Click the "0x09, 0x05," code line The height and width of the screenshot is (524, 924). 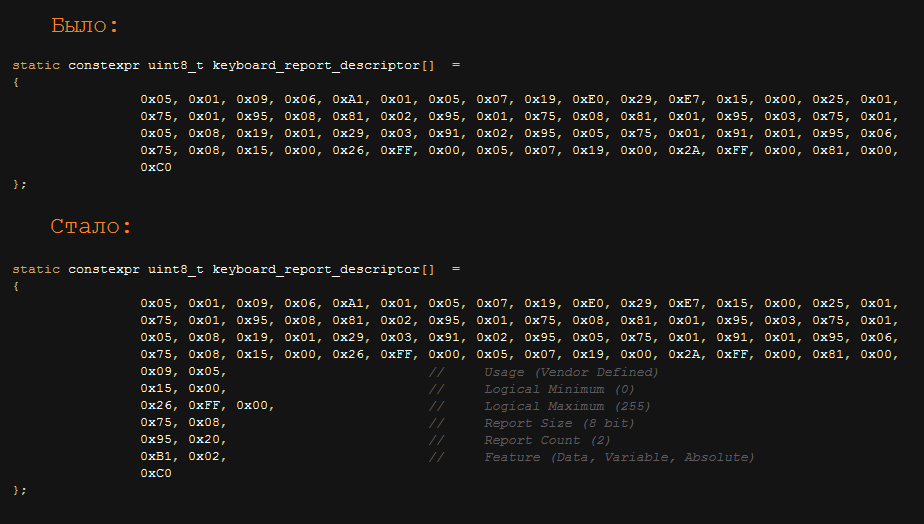tap(184, 372)
